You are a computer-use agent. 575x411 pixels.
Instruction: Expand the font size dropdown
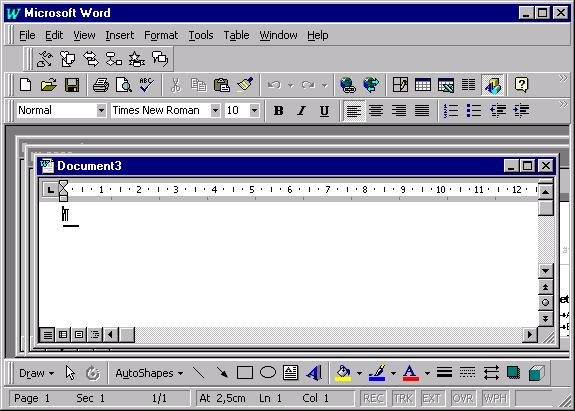[254, 110]
